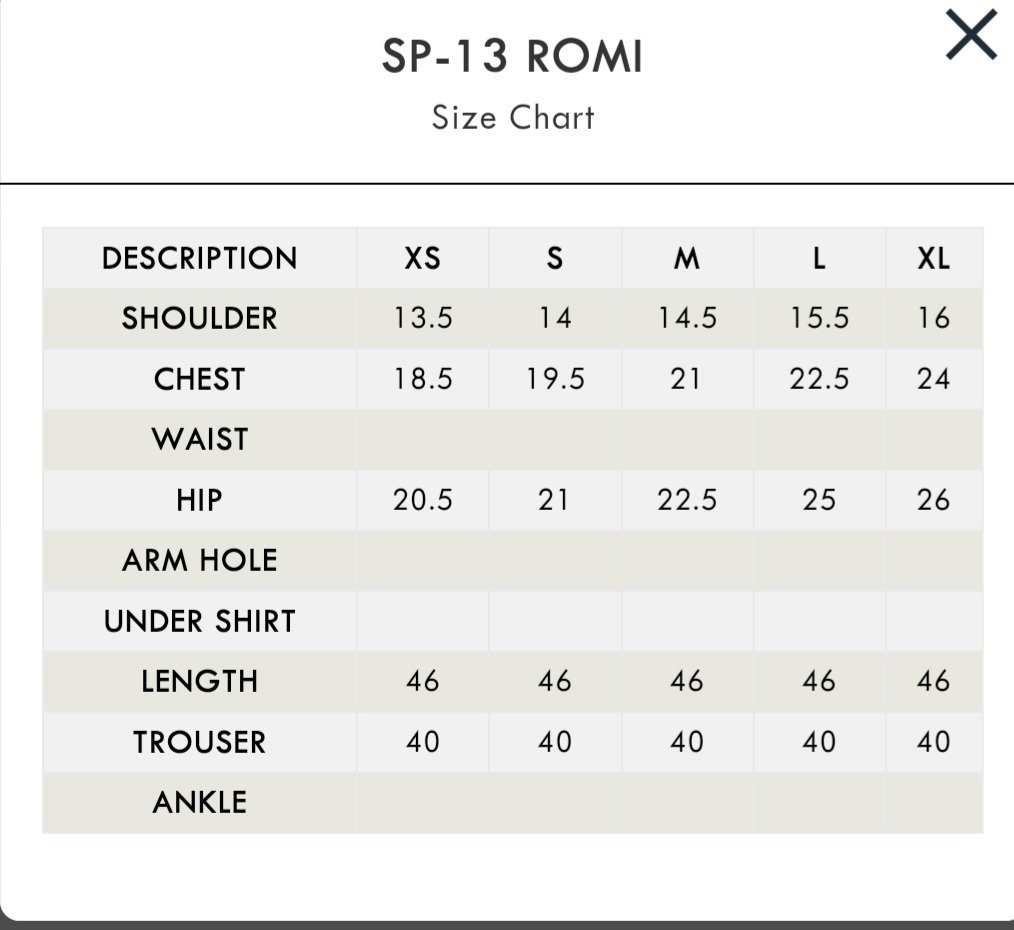Image resolution: width=1014 pixels, height=930 pixels.
Task: Click the ARM HOLE row label
Action: coord(200,560)
